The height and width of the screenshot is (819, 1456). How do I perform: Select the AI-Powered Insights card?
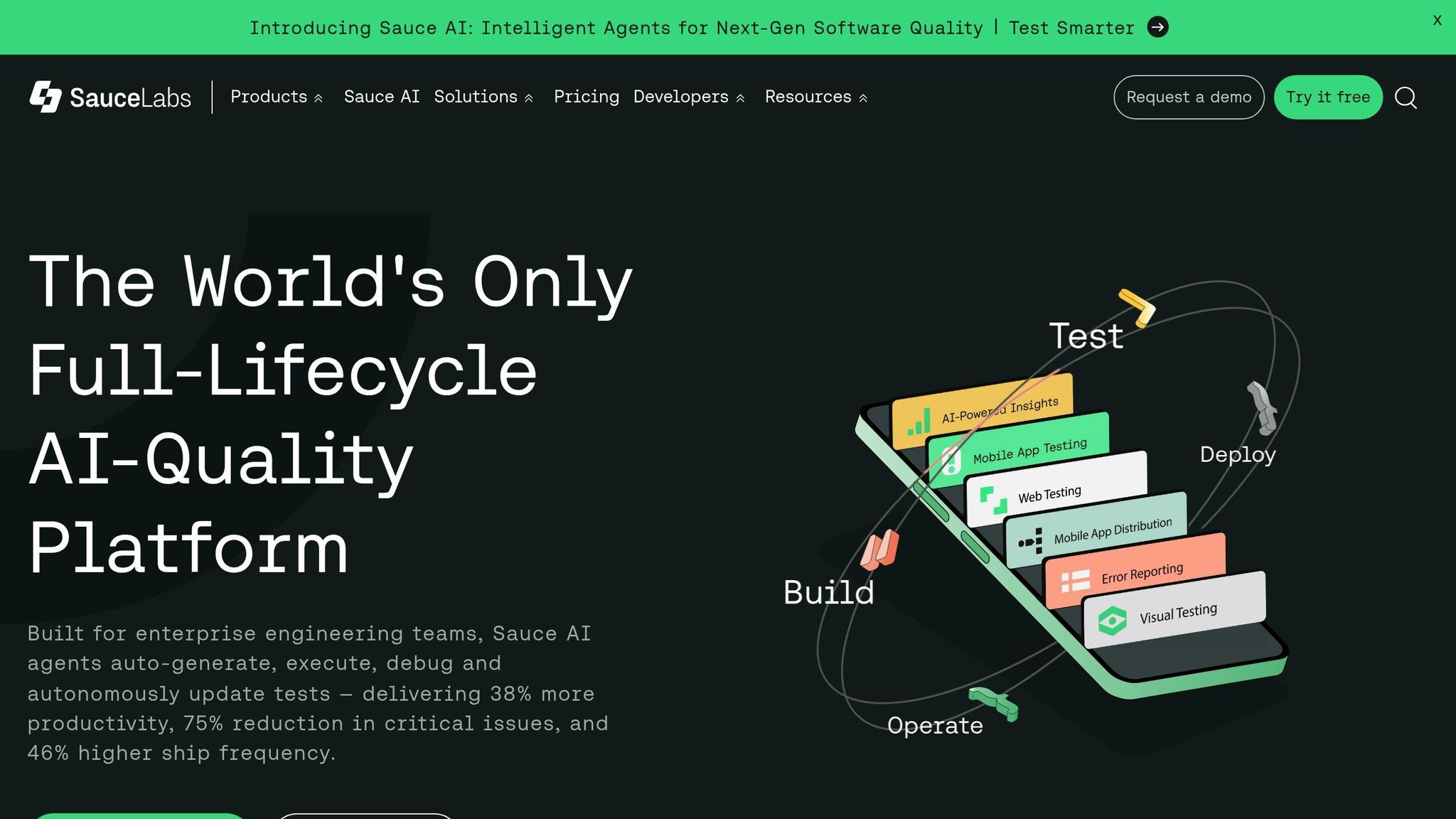click(x=983, y=411)
